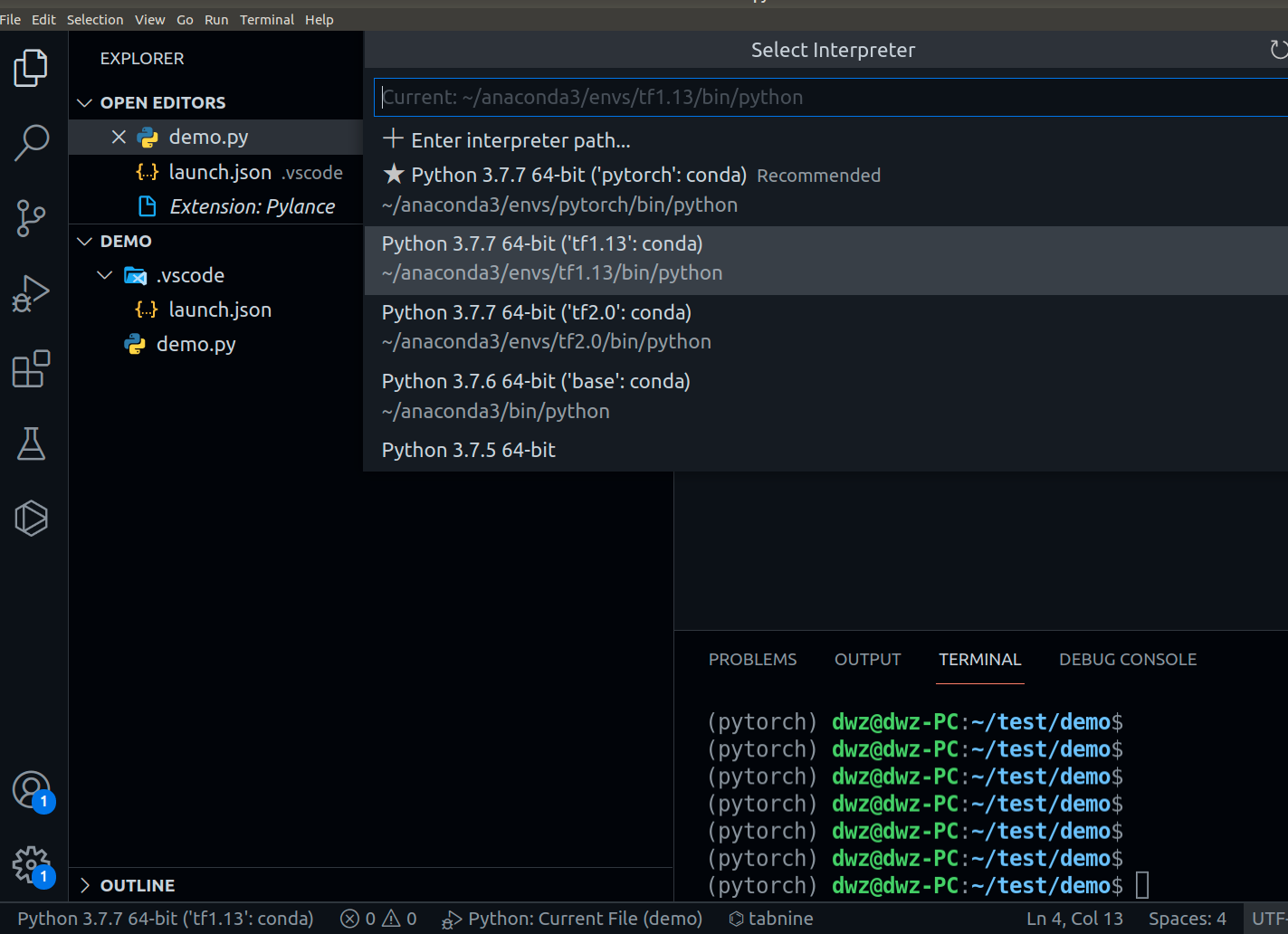The image size is (1288, 934).
Task: Collapse the OPEN EDITORS section
Action: coord(85,102)
